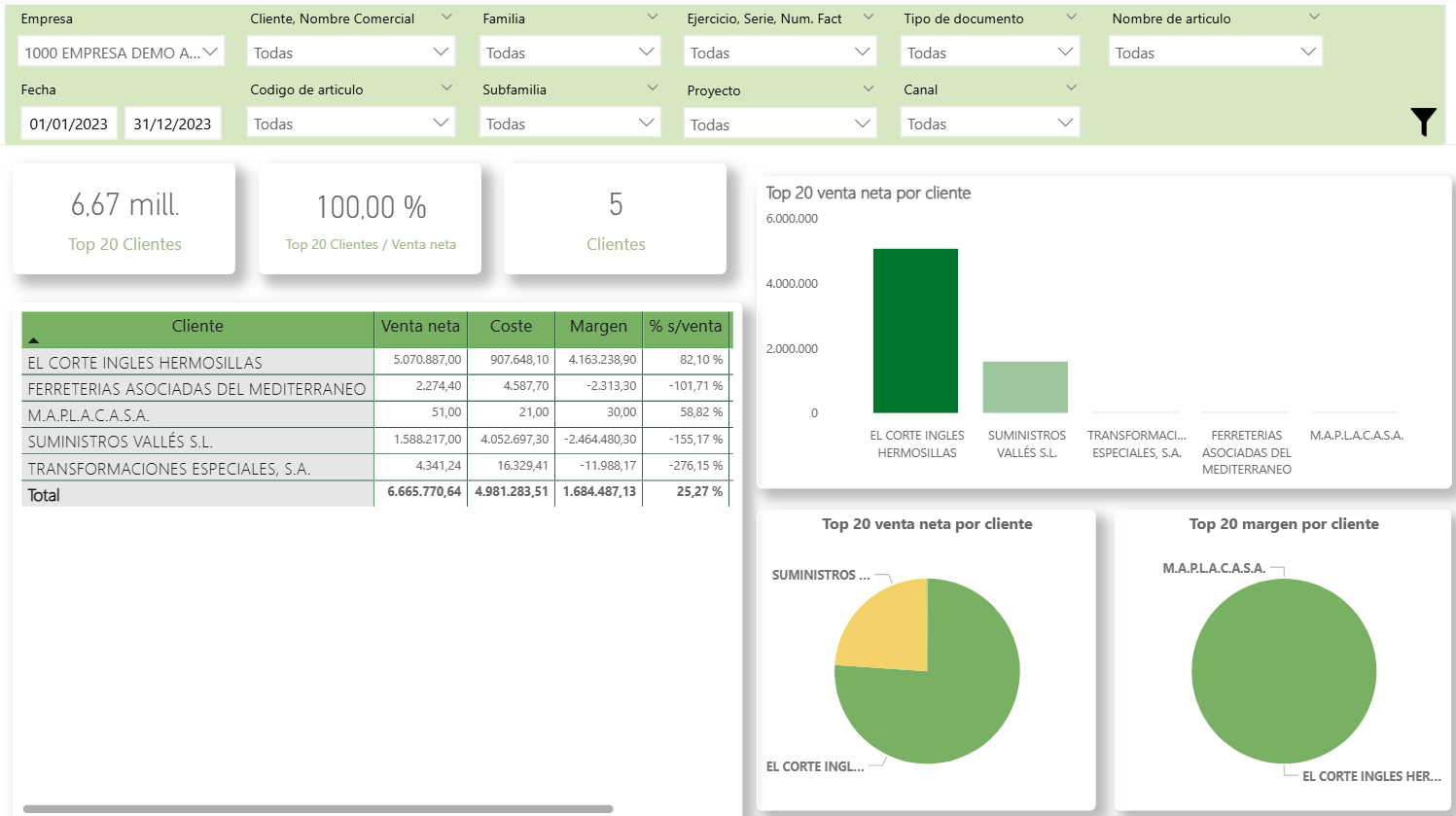Click the start date field 01/01/2023
The width and height of the screenshot is (1456, 816).
tap(69, 124)
